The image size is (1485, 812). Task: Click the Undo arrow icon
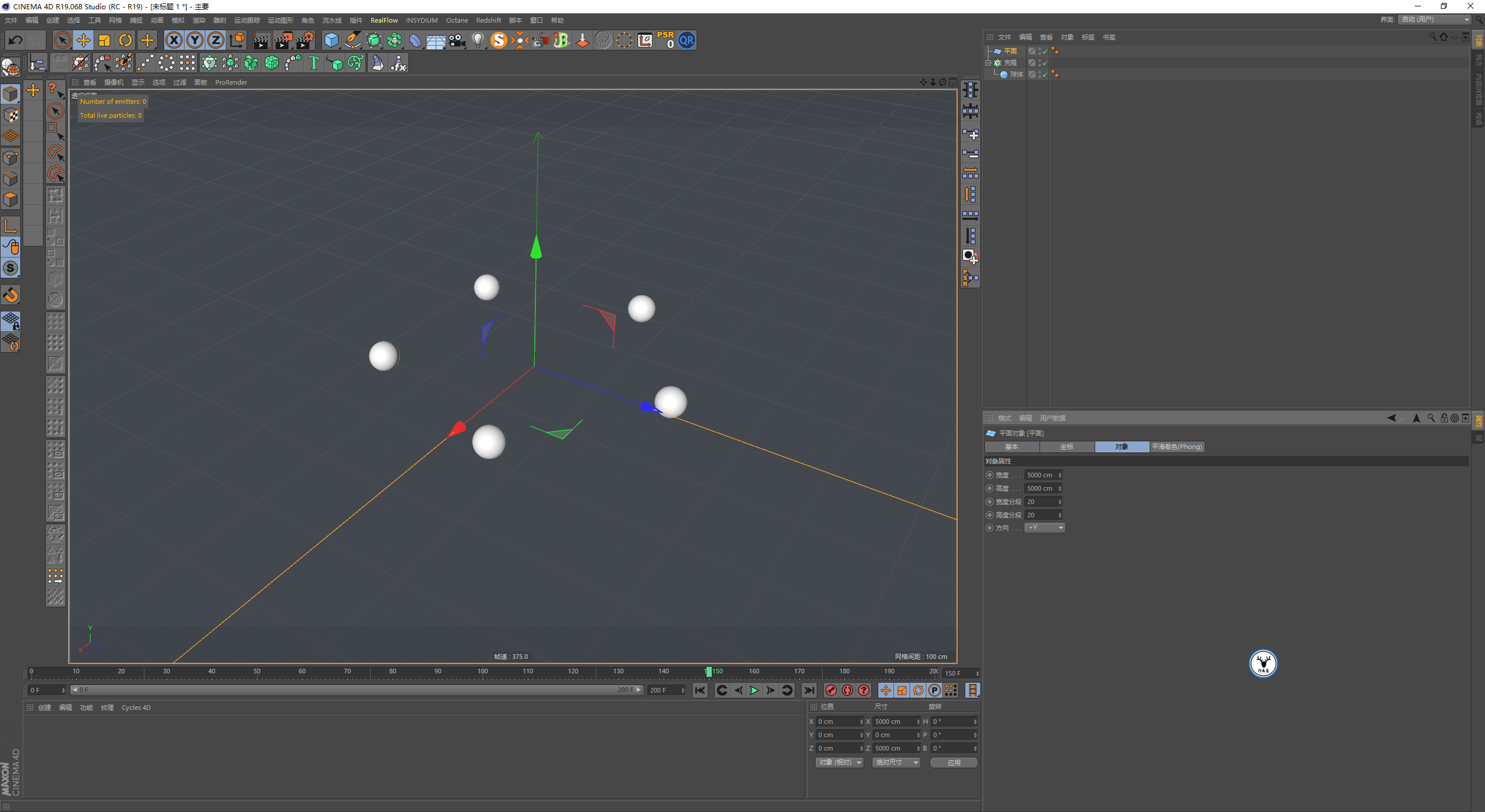16,40
